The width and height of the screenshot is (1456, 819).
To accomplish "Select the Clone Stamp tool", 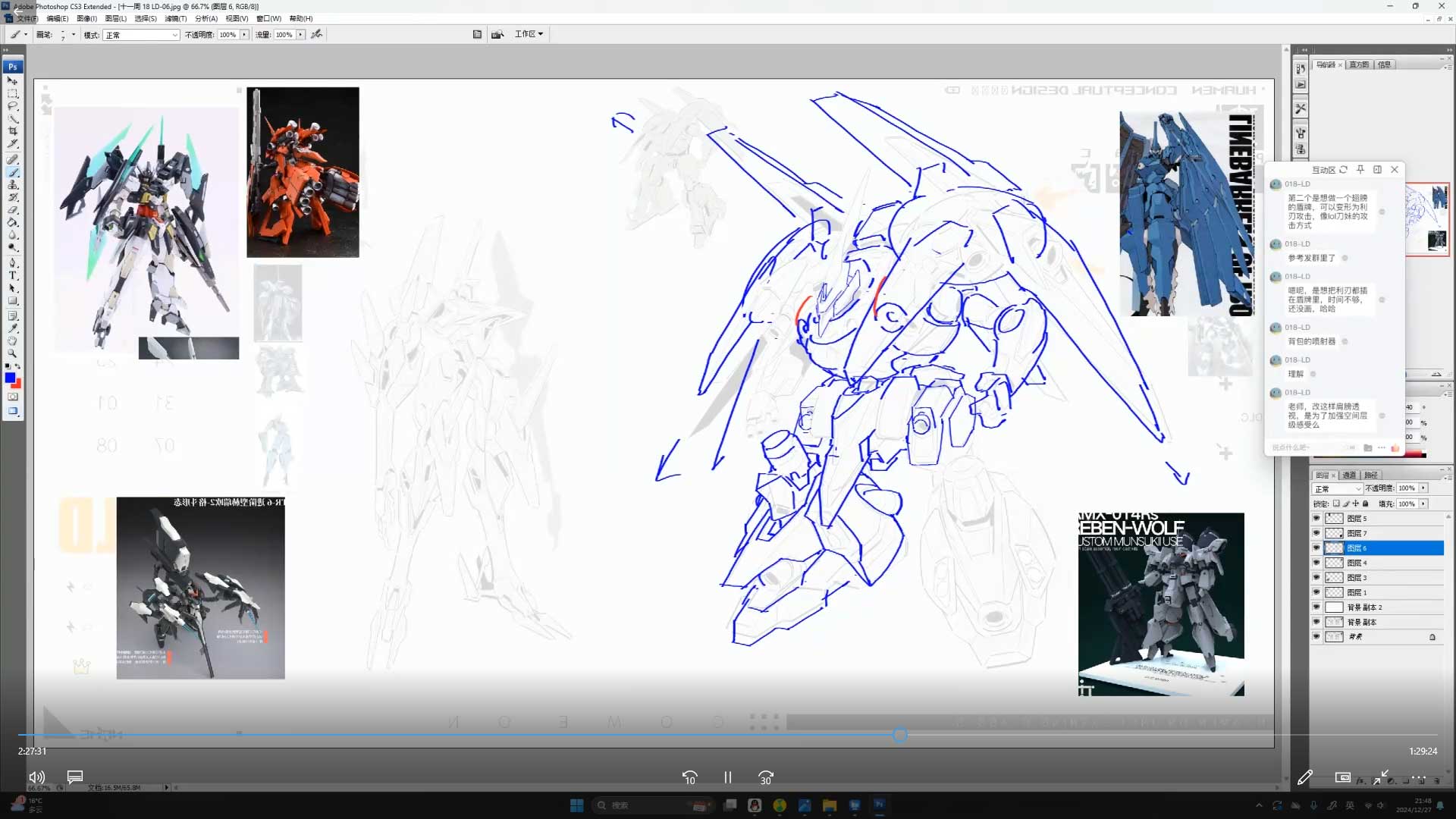I will click(13, 185).
